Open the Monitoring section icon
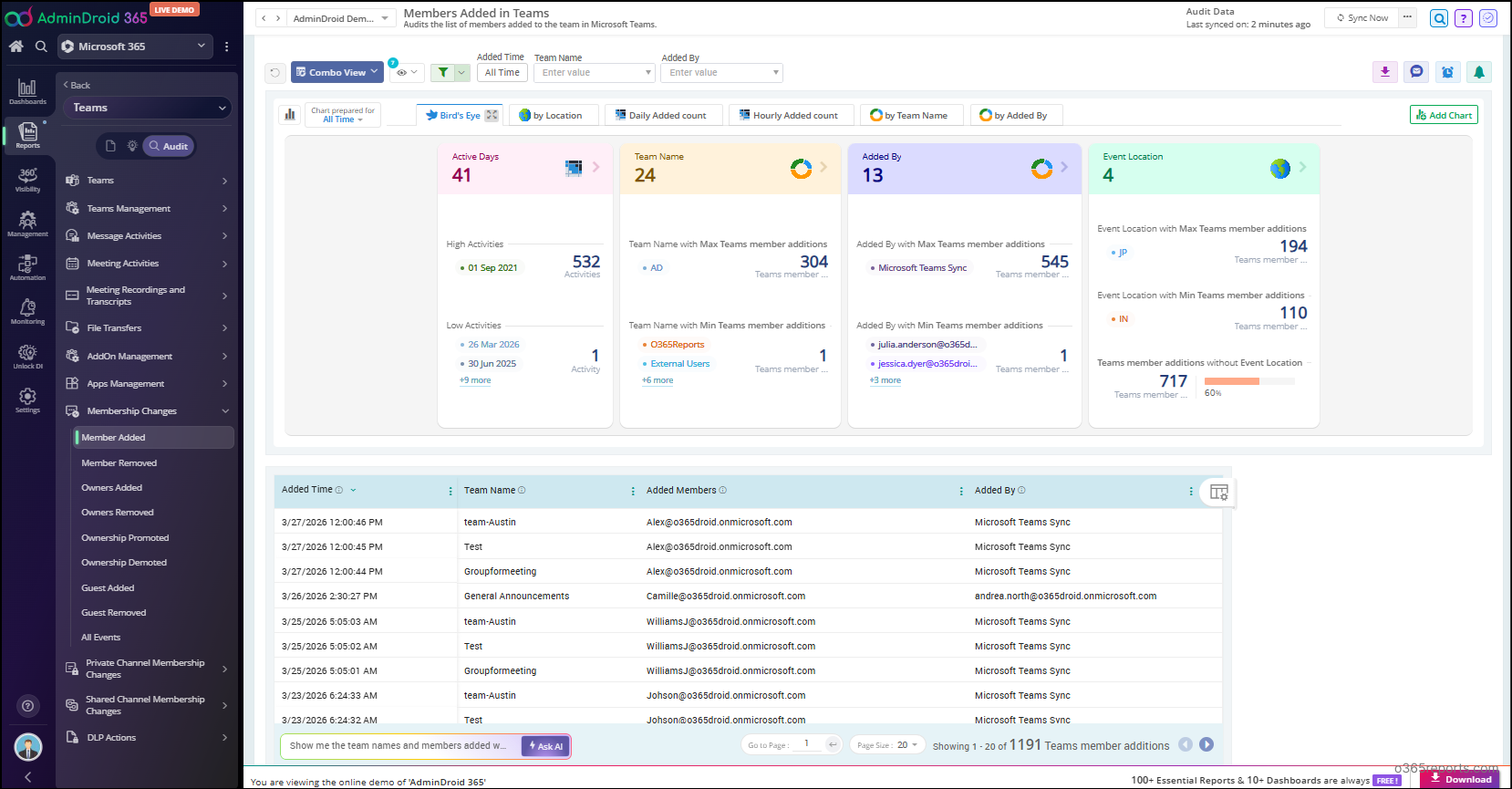 coord(27,312)
